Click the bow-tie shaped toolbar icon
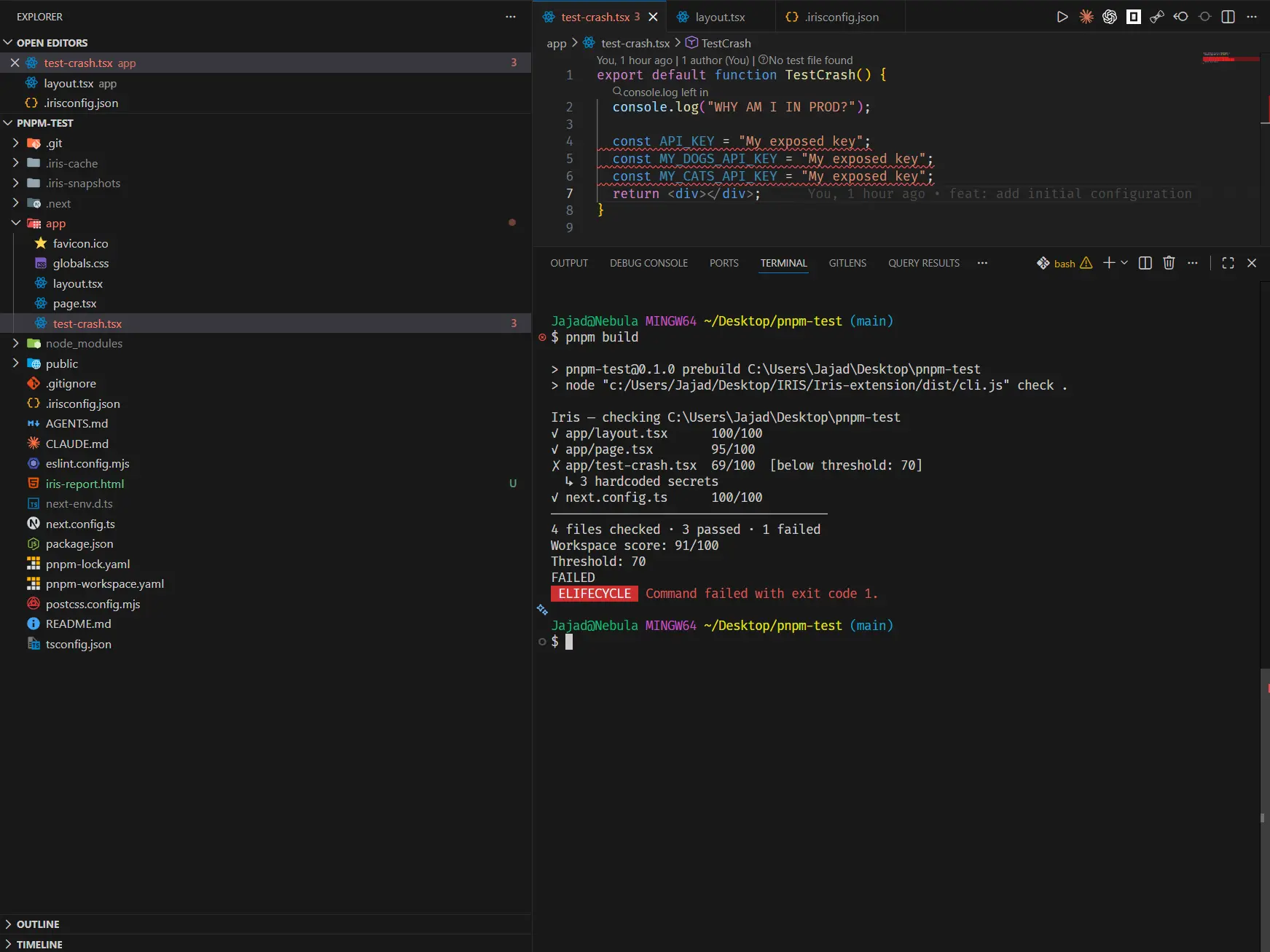 (x=1157, y=17)
